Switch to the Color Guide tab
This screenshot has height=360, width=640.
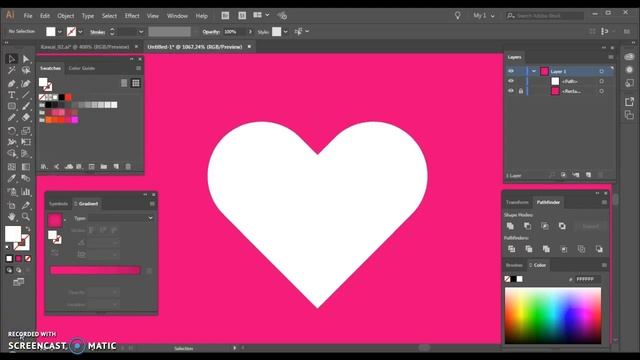click(x=82, y=68)
